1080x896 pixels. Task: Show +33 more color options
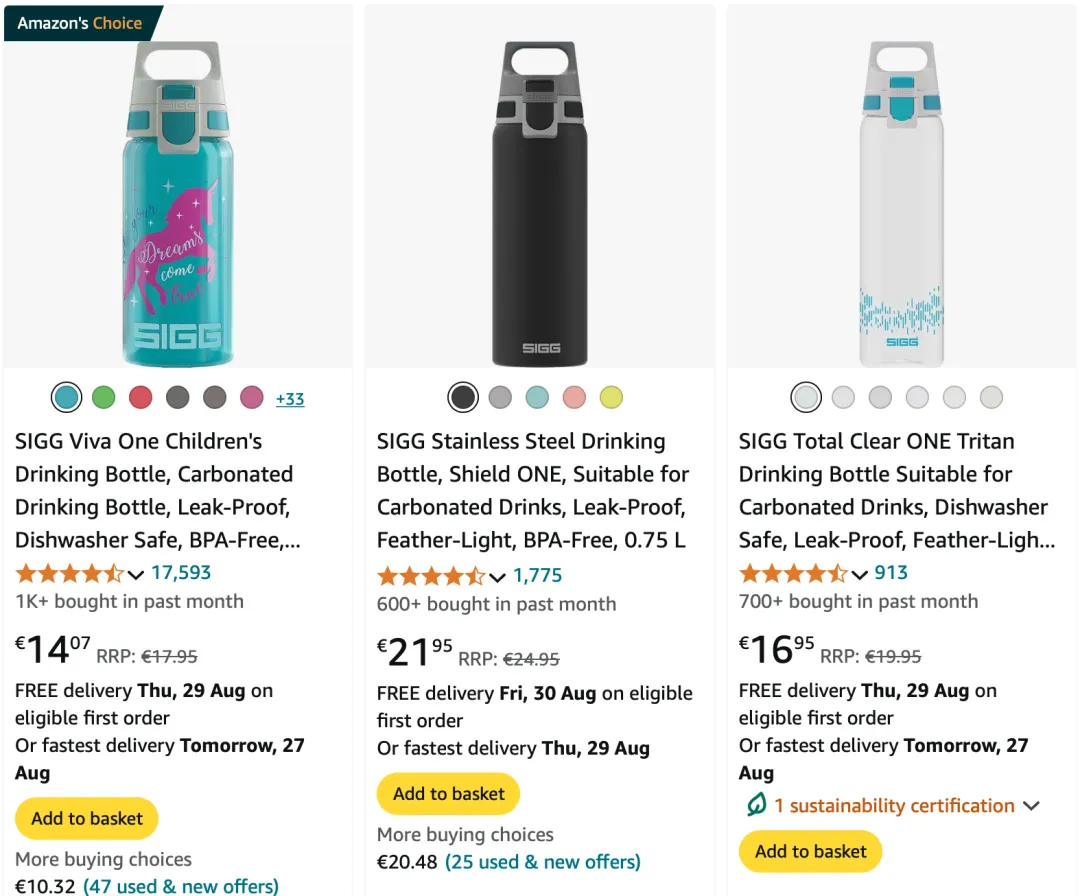(290, 399)
